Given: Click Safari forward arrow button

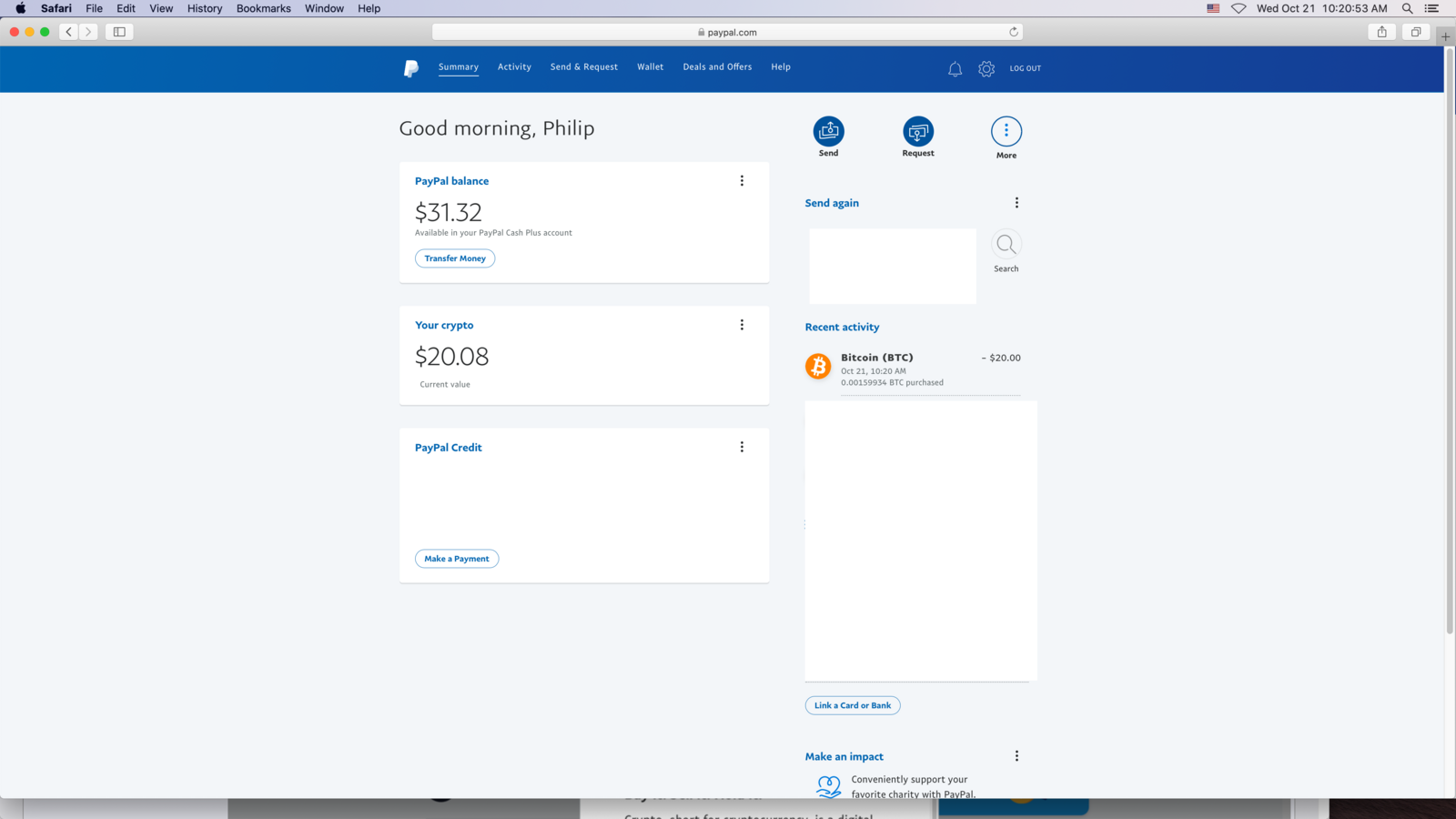Looking at the screenshot, I should [88, 32].
